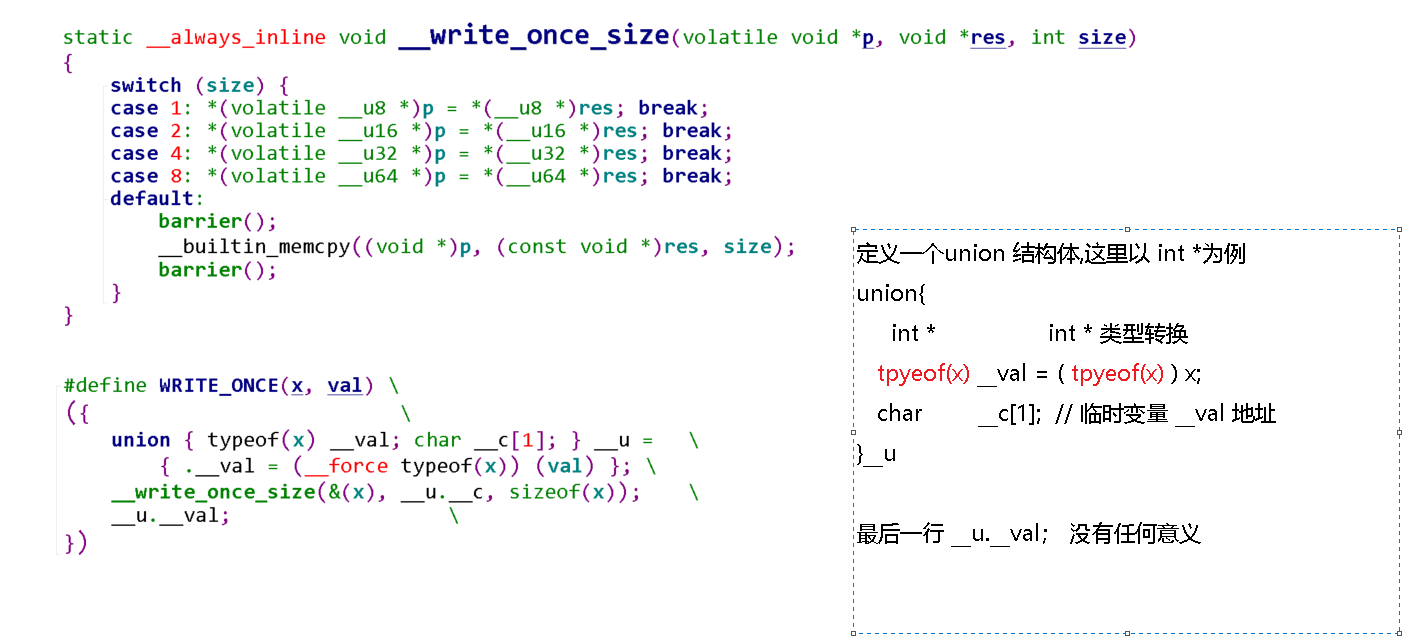Click 'int size' parameter in function signature
Image resolution: width=1407 pixels, height=639 pixels.
(x=1079, y=38)
